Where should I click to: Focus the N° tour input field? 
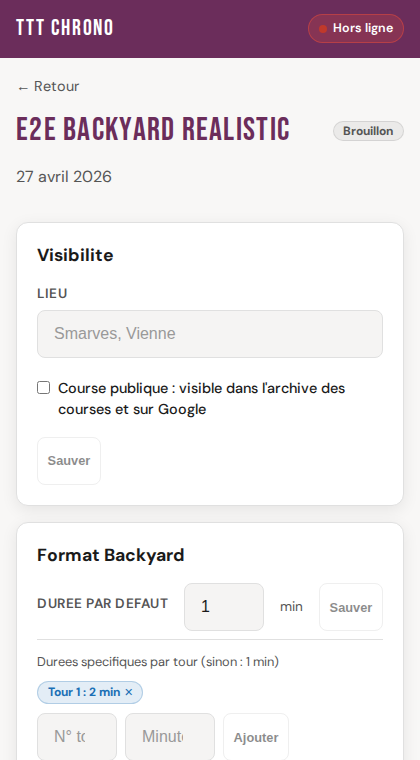(77, 737)
